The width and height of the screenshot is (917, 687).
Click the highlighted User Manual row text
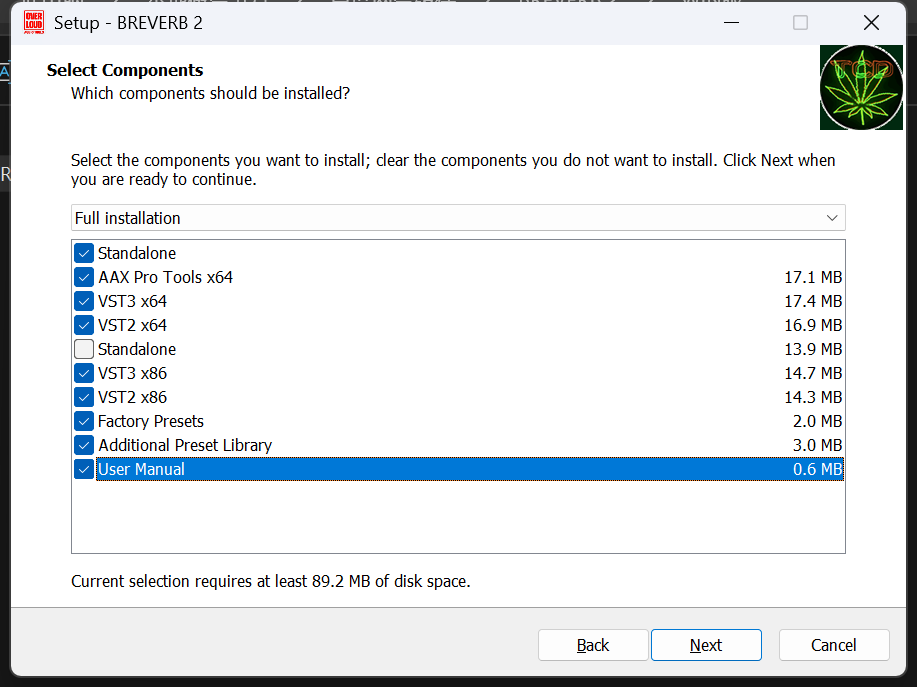point(142,469)
